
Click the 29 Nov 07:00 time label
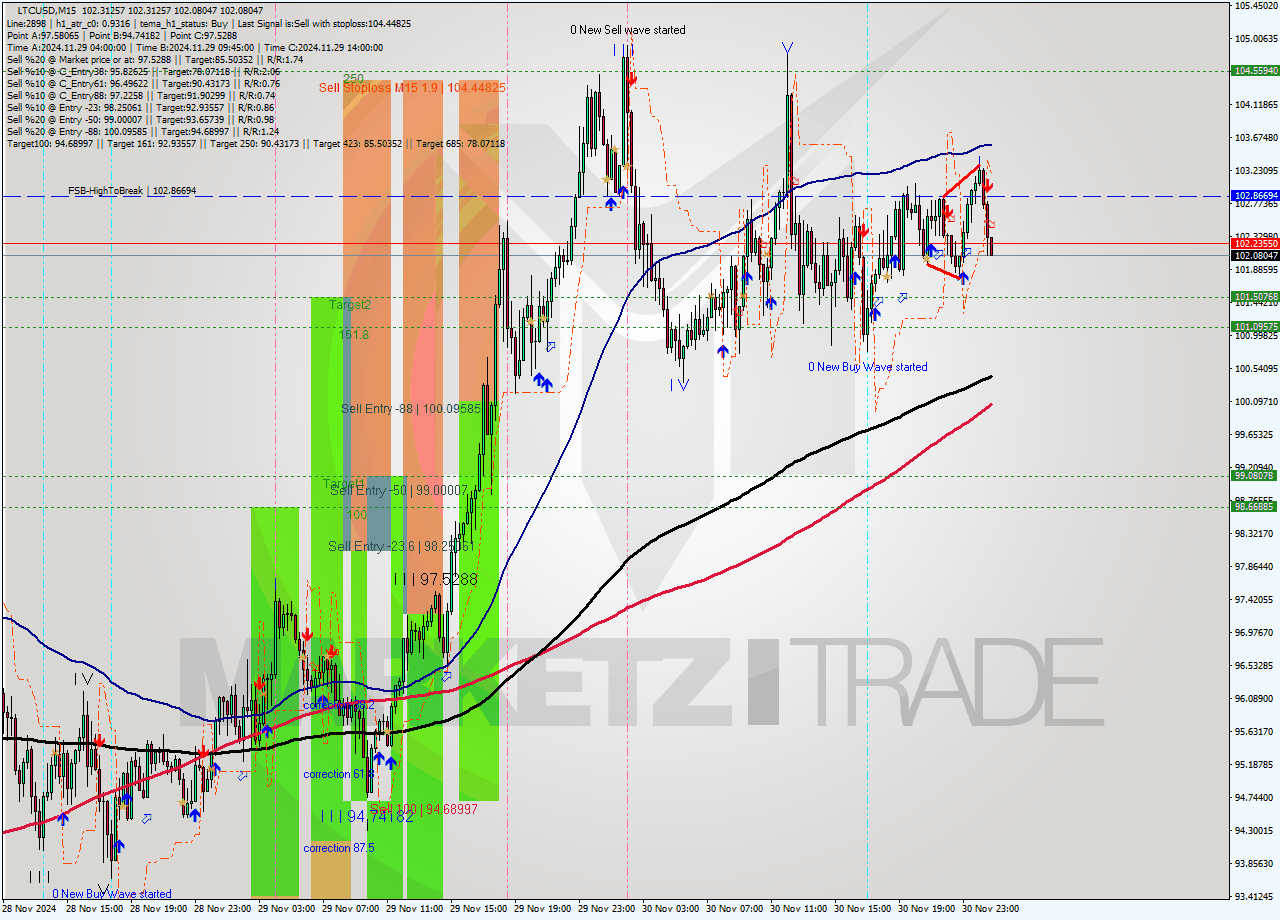pyautogui.click(x=351, y=909)
